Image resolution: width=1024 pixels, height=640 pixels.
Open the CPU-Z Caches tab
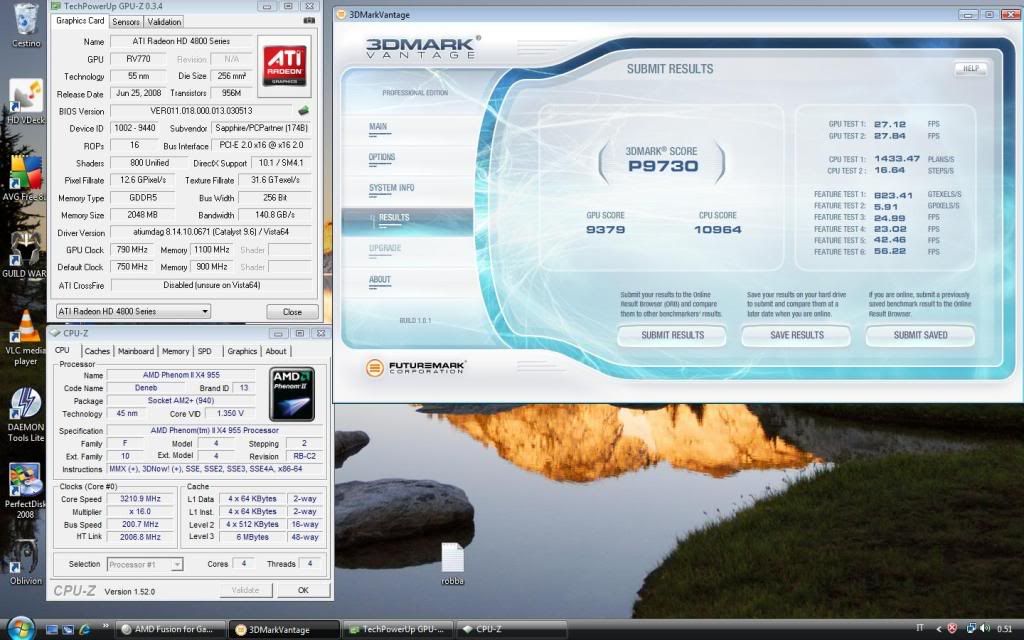click(97, 351)
